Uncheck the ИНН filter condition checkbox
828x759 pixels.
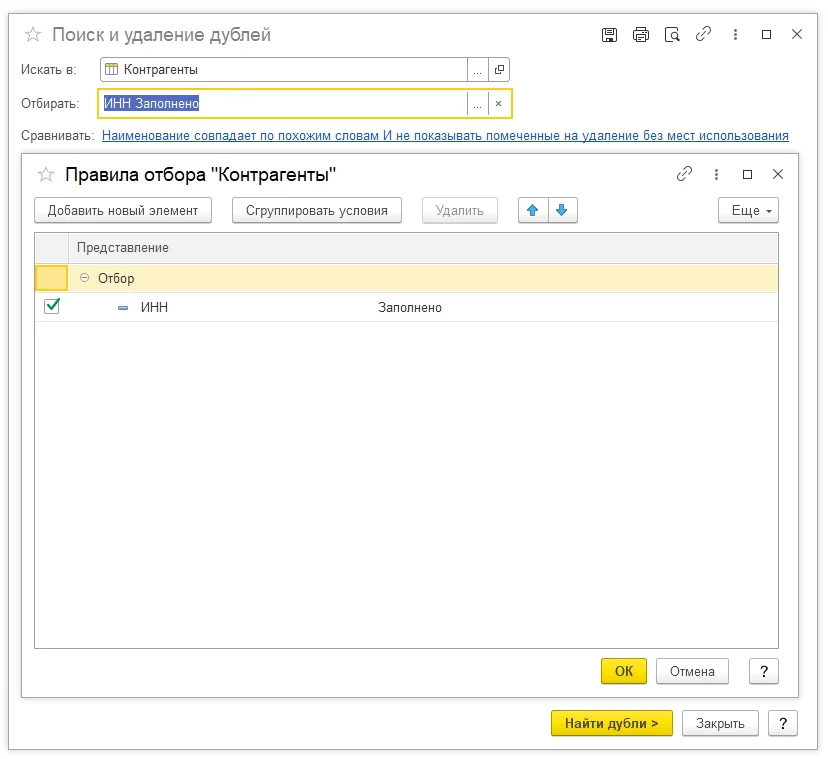tap(52, 306)
